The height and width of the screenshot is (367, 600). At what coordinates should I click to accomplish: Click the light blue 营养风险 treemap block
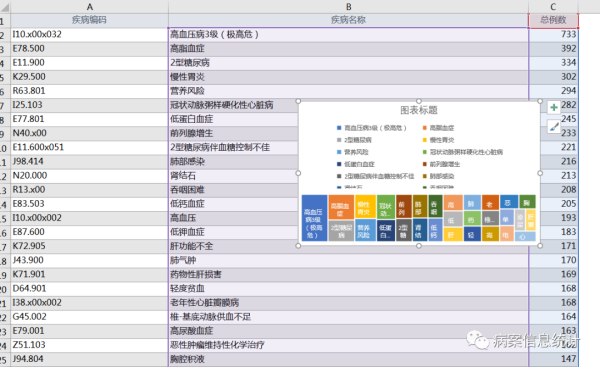pyautogui.click(x=365, y=230)
